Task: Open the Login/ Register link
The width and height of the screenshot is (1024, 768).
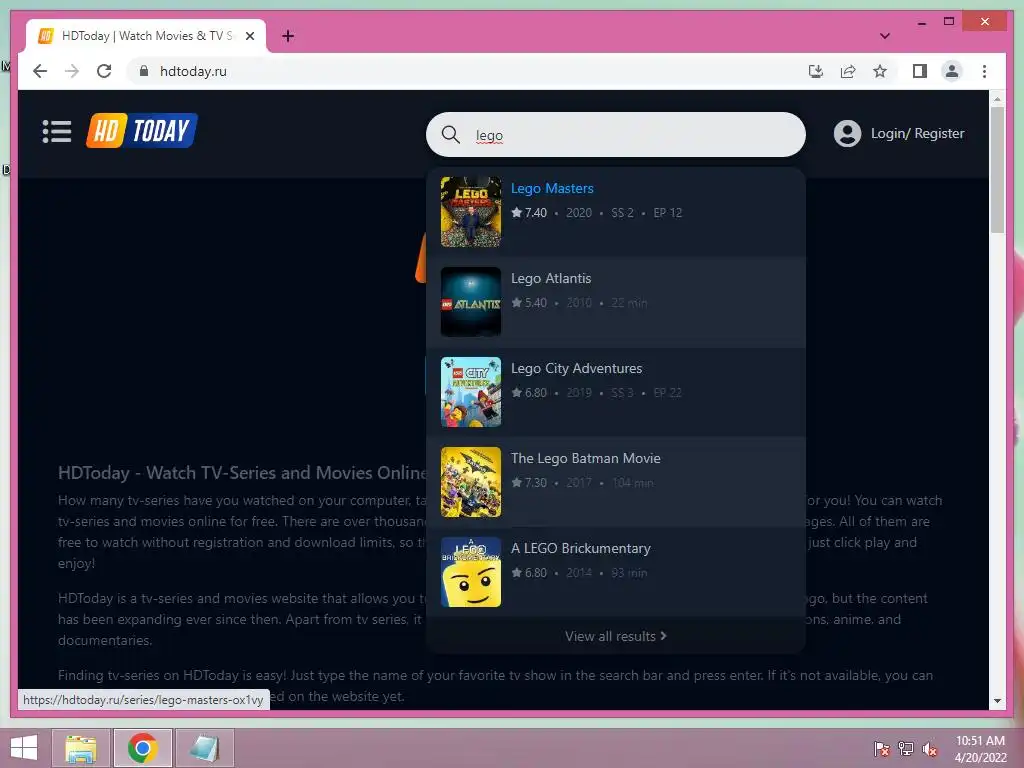Action: 917,133
